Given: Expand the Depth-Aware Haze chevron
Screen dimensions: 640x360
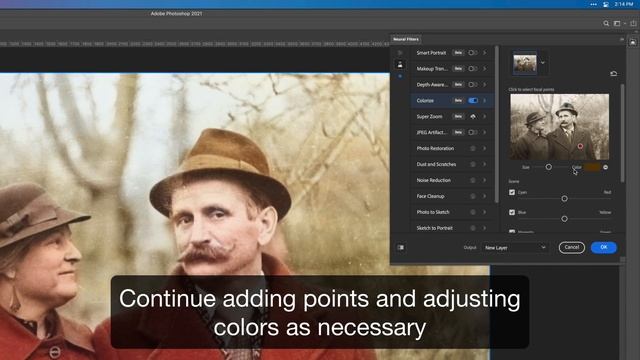Looking at the screenshot, I should point(485,85).
